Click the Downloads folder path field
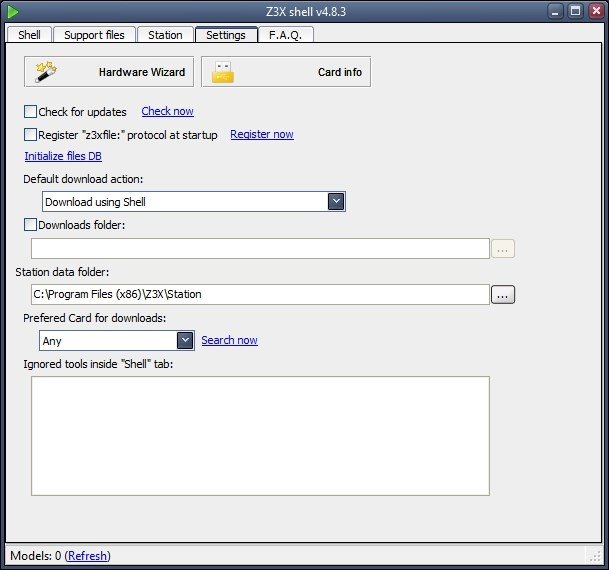 tap(260, 249)
